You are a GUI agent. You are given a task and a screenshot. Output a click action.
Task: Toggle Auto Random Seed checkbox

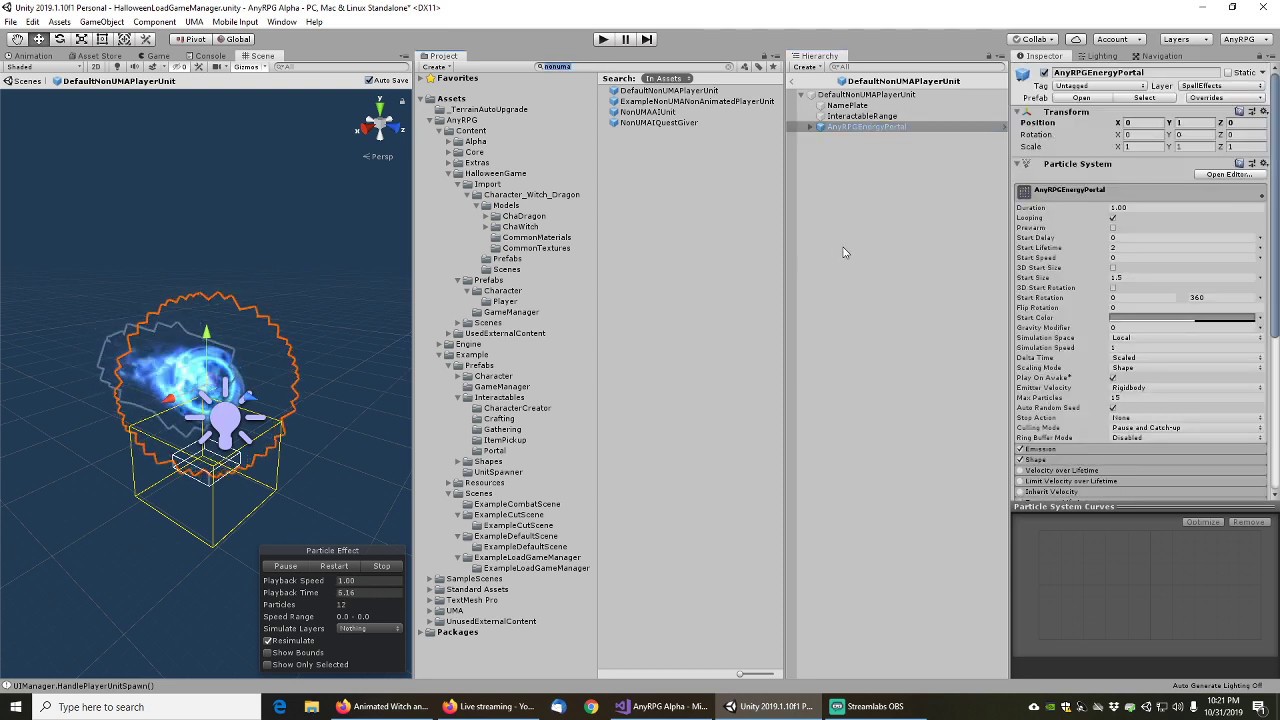pos(1113,408)
